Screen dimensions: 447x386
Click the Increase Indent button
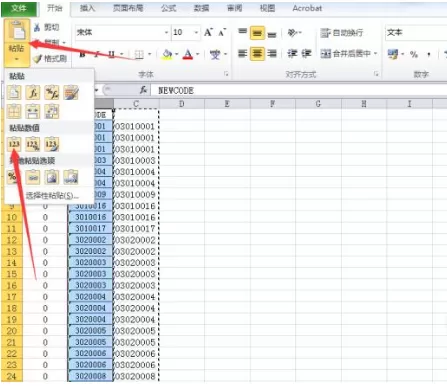pyautogui.click(x=306, y=53)
